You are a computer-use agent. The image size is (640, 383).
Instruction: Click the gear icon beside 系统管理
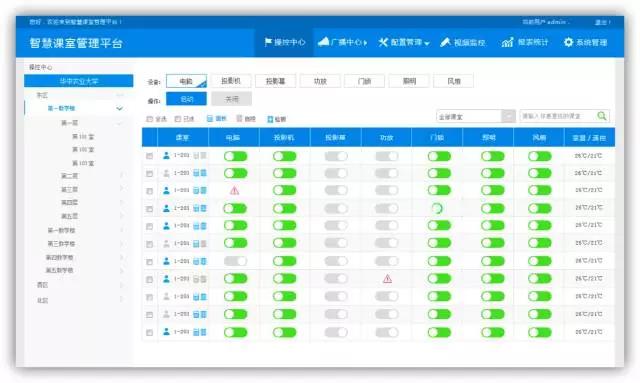[568, 42]
